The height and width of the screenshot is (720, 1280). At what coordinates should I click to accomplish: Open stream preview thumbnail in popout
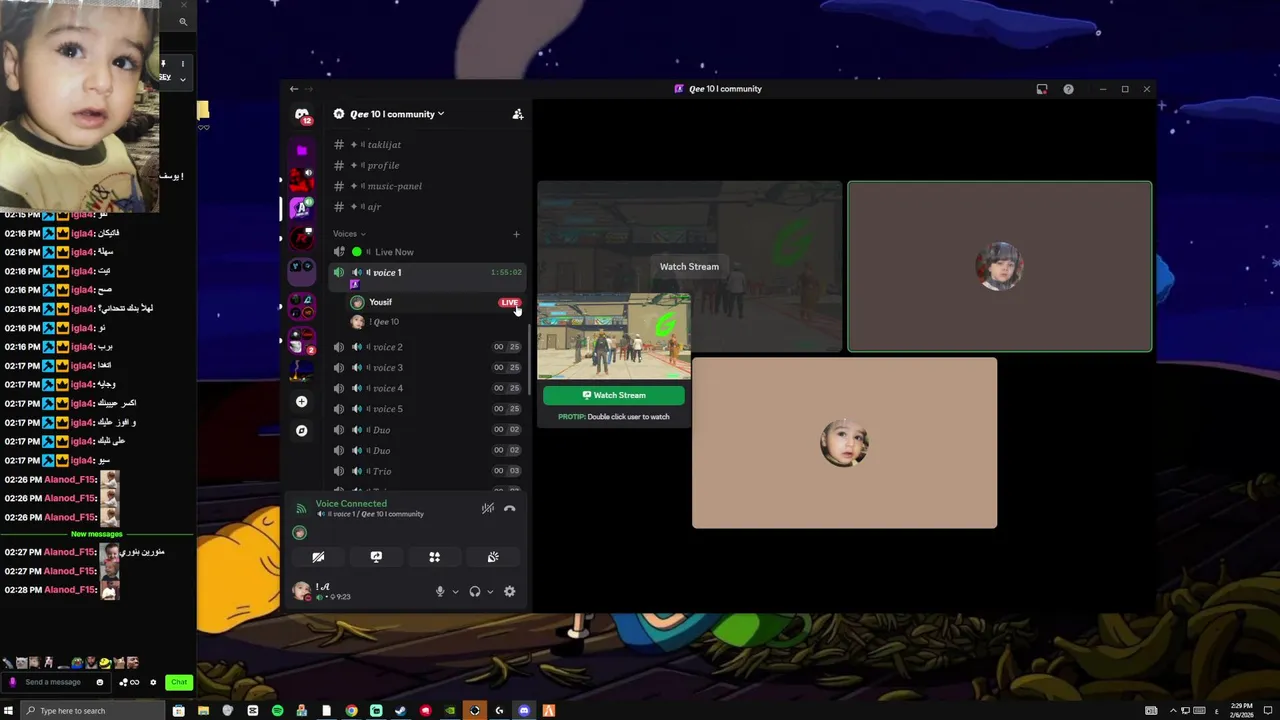pos(614,337)
